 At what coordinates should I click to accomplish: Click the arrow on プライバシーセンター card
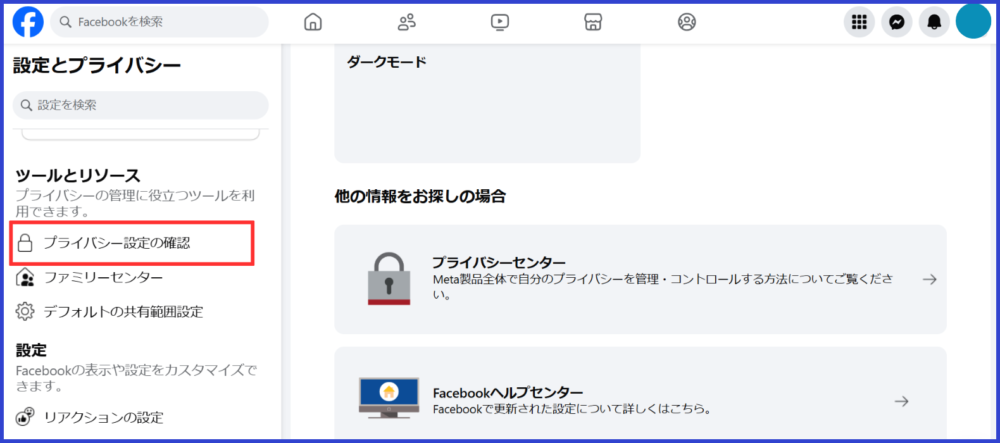coord(930,279)
